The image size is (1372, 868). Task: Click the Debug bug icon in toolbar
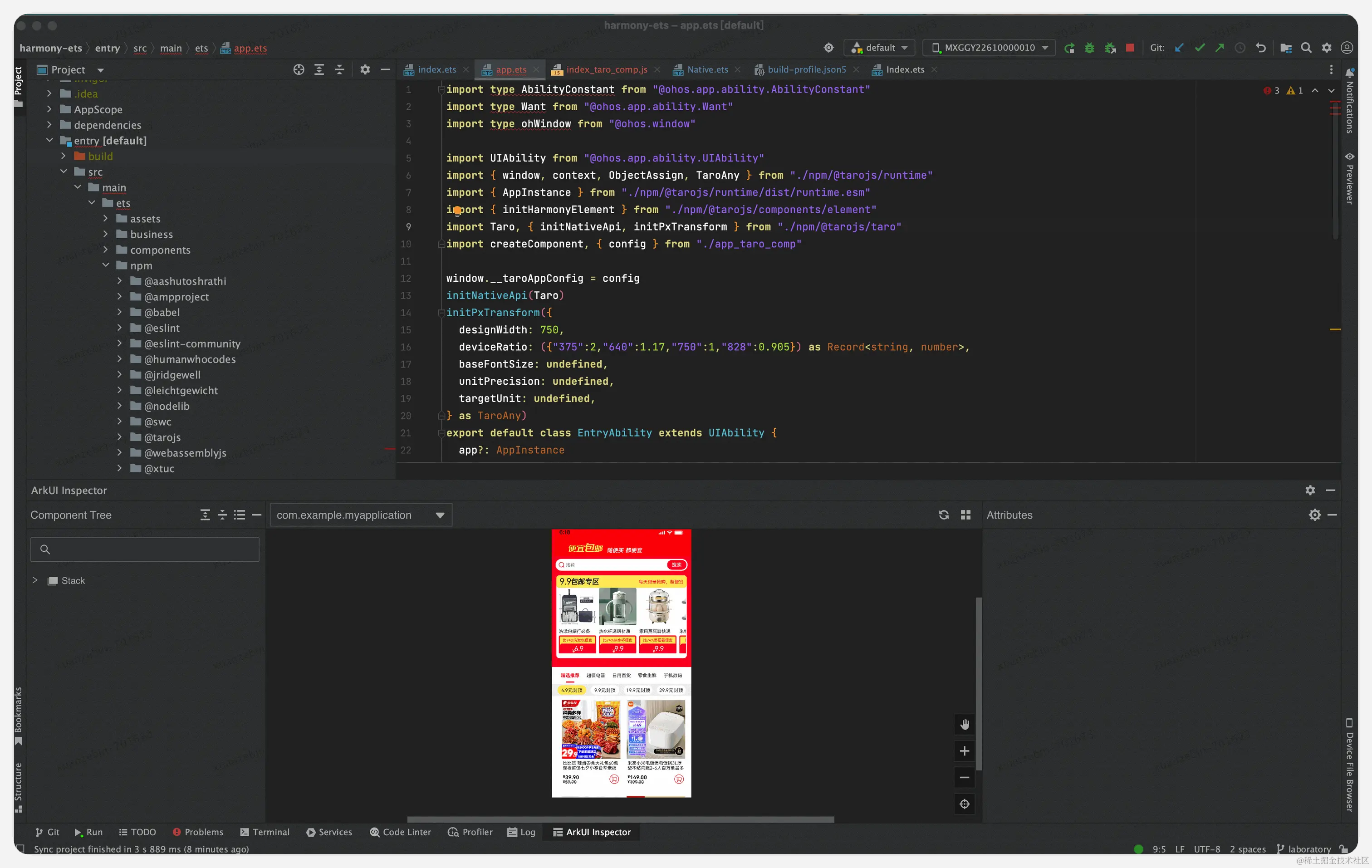click(x=1089, y=48)
